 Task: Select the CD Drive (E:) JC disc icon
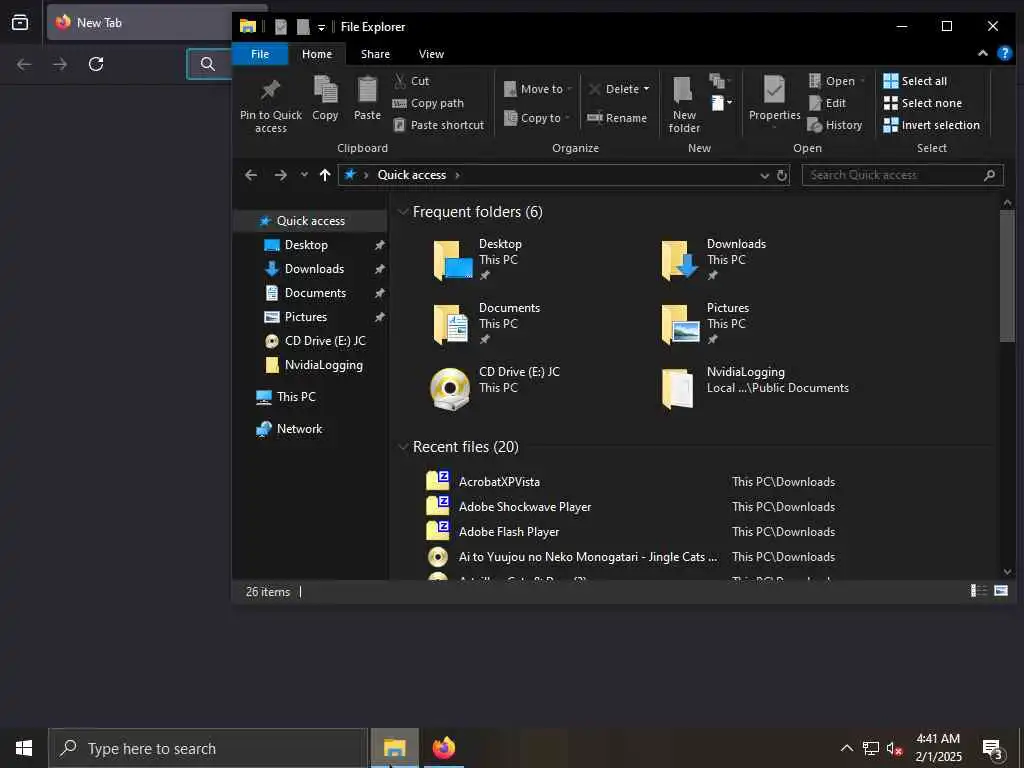(x=450, y=389)
